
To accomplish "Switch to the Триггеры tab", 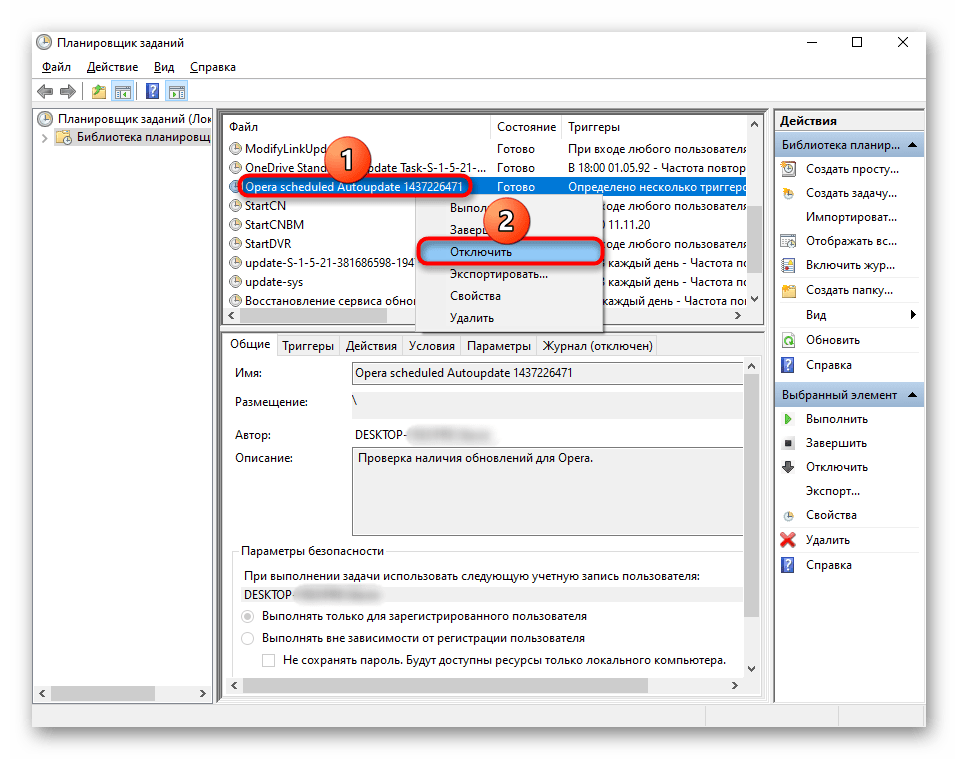I will (308, 346).
